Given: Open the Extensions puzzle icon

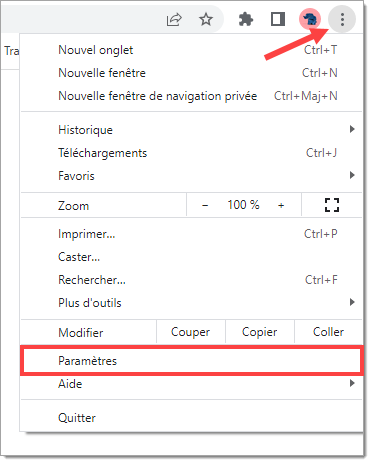Looking at the screenshot, I should [x=246, y=19].
